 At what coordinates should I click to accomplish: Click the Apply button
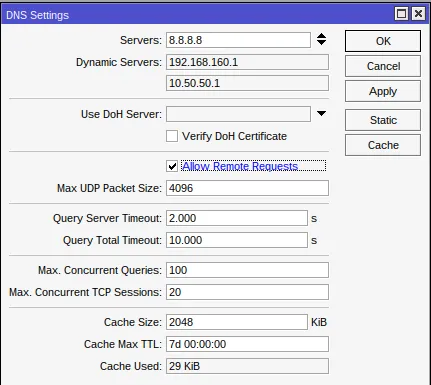click(x=383, y=91)
